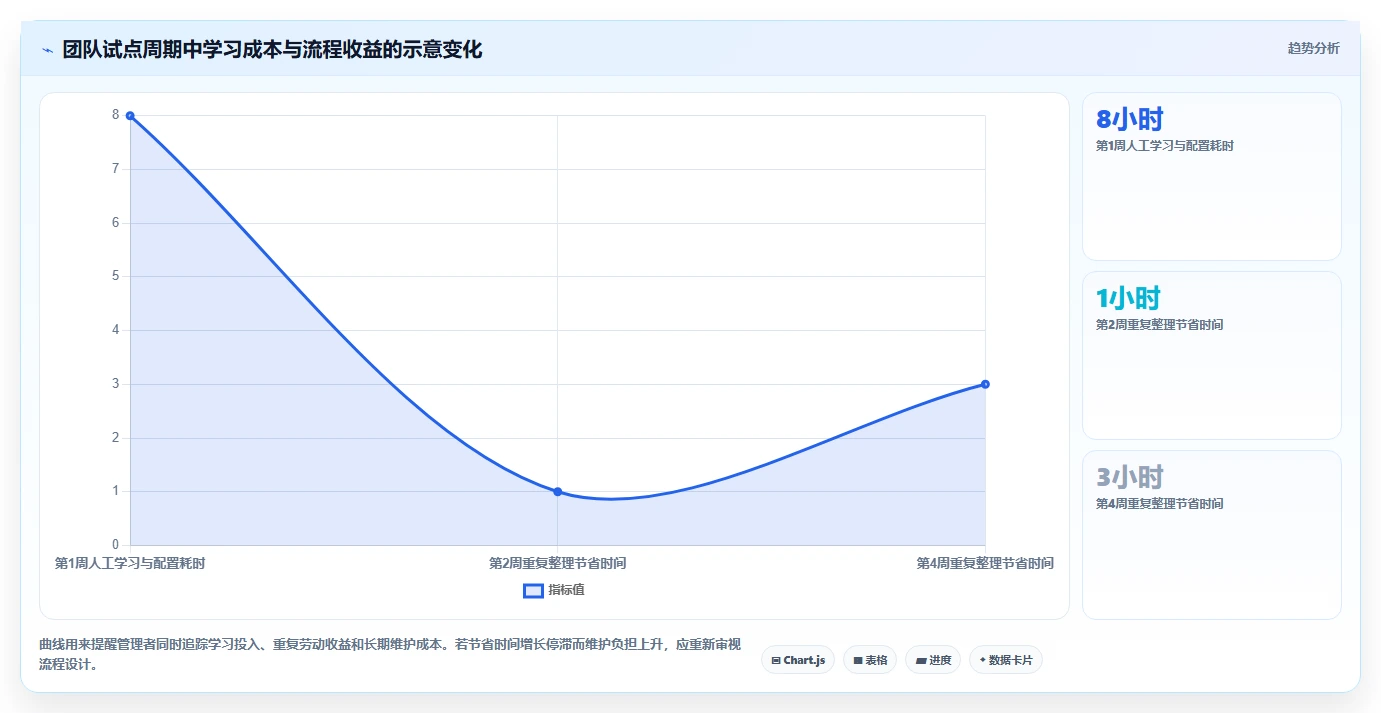The height and width of the screenshot is (713, 1381).
Task: Click the chart title 团队试点周期中学习成本与流程收益的示意变化
Action: (272, 50)
